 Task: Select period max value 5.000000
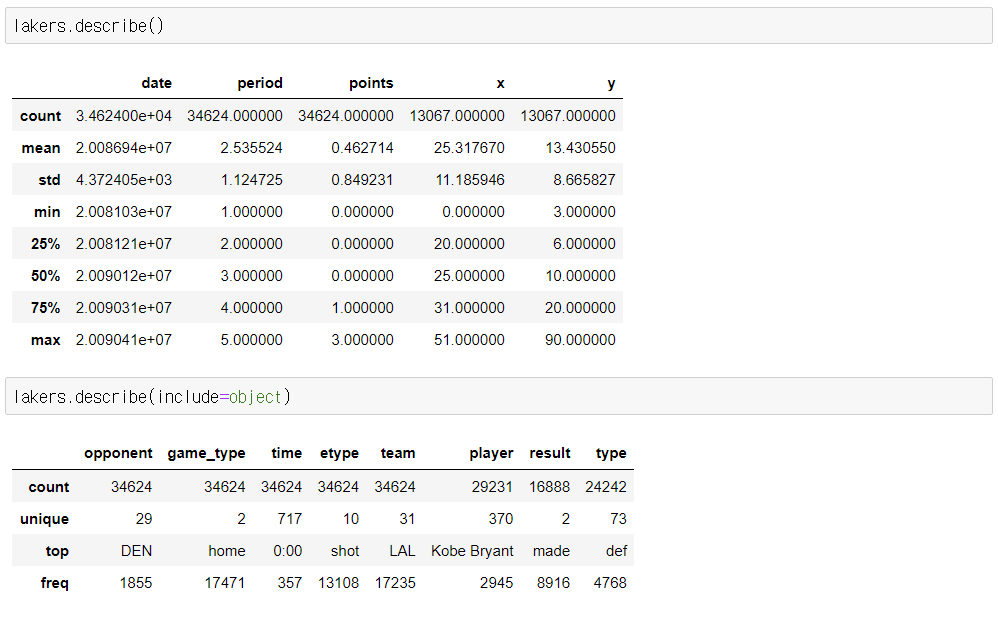click(x=251, y=339)
